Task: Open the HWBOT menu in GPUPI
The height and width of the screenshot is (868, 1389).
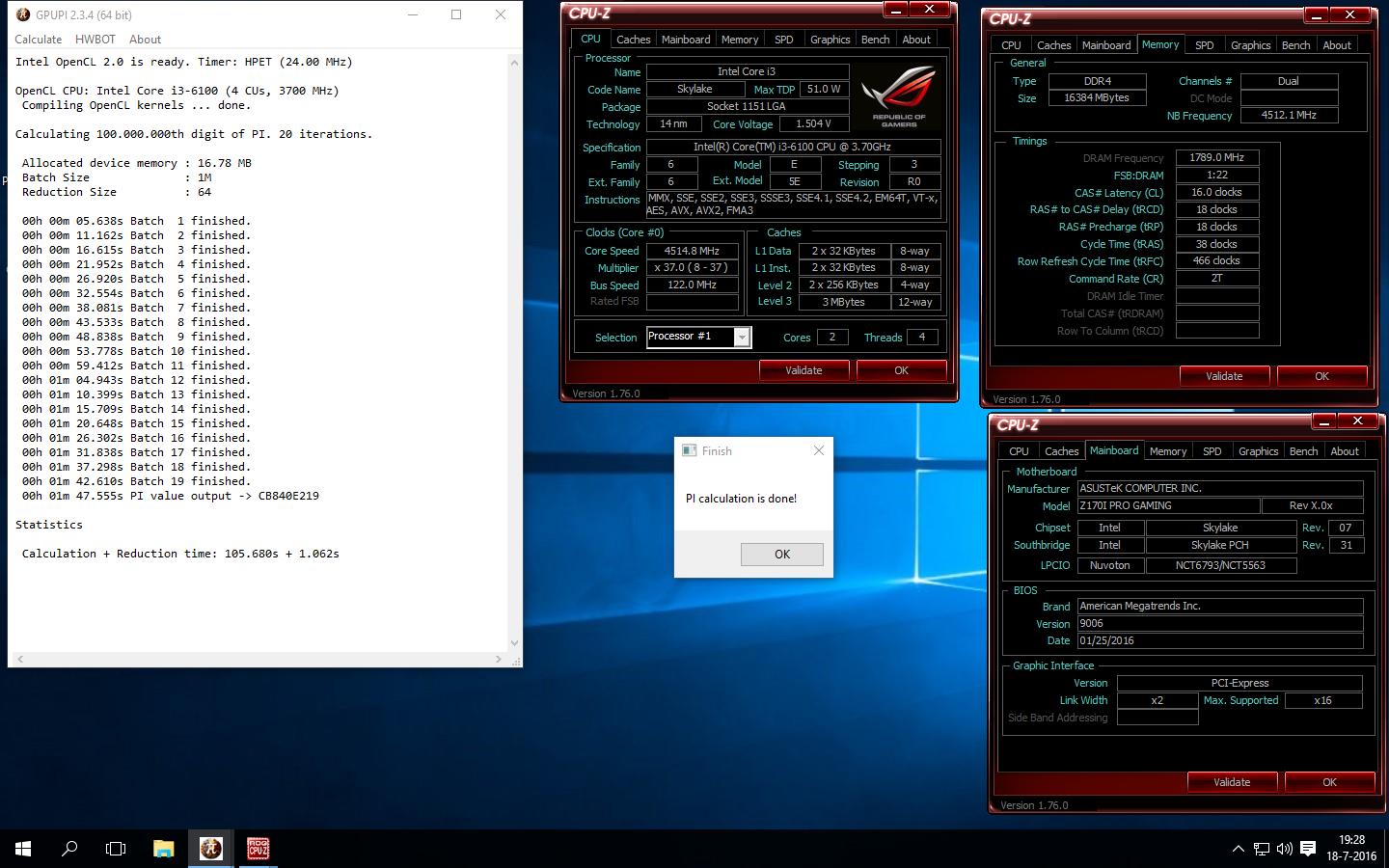Action: coord(95,40)
